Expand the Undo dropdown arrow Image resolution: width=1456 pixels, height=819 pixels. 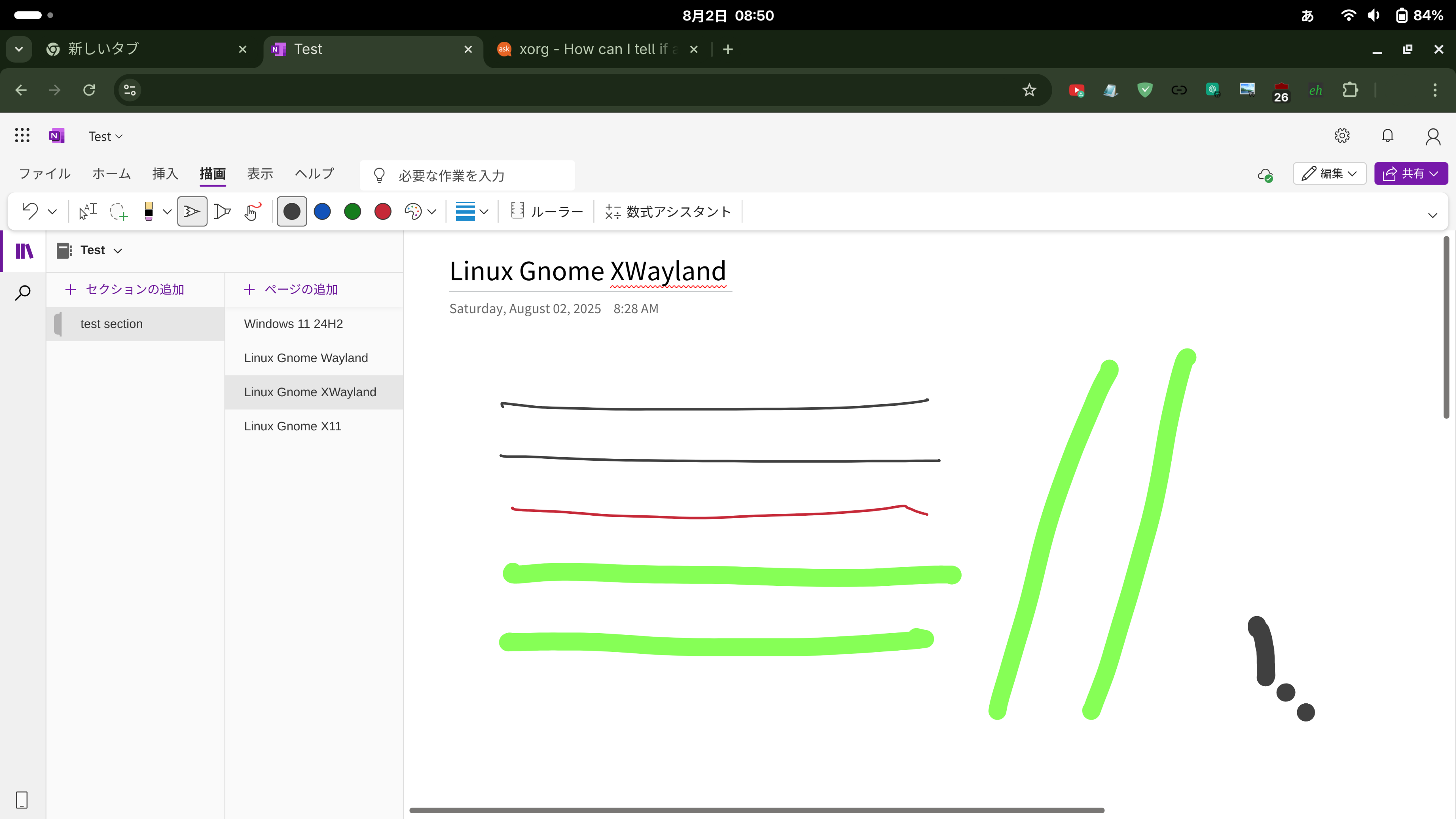52,212
